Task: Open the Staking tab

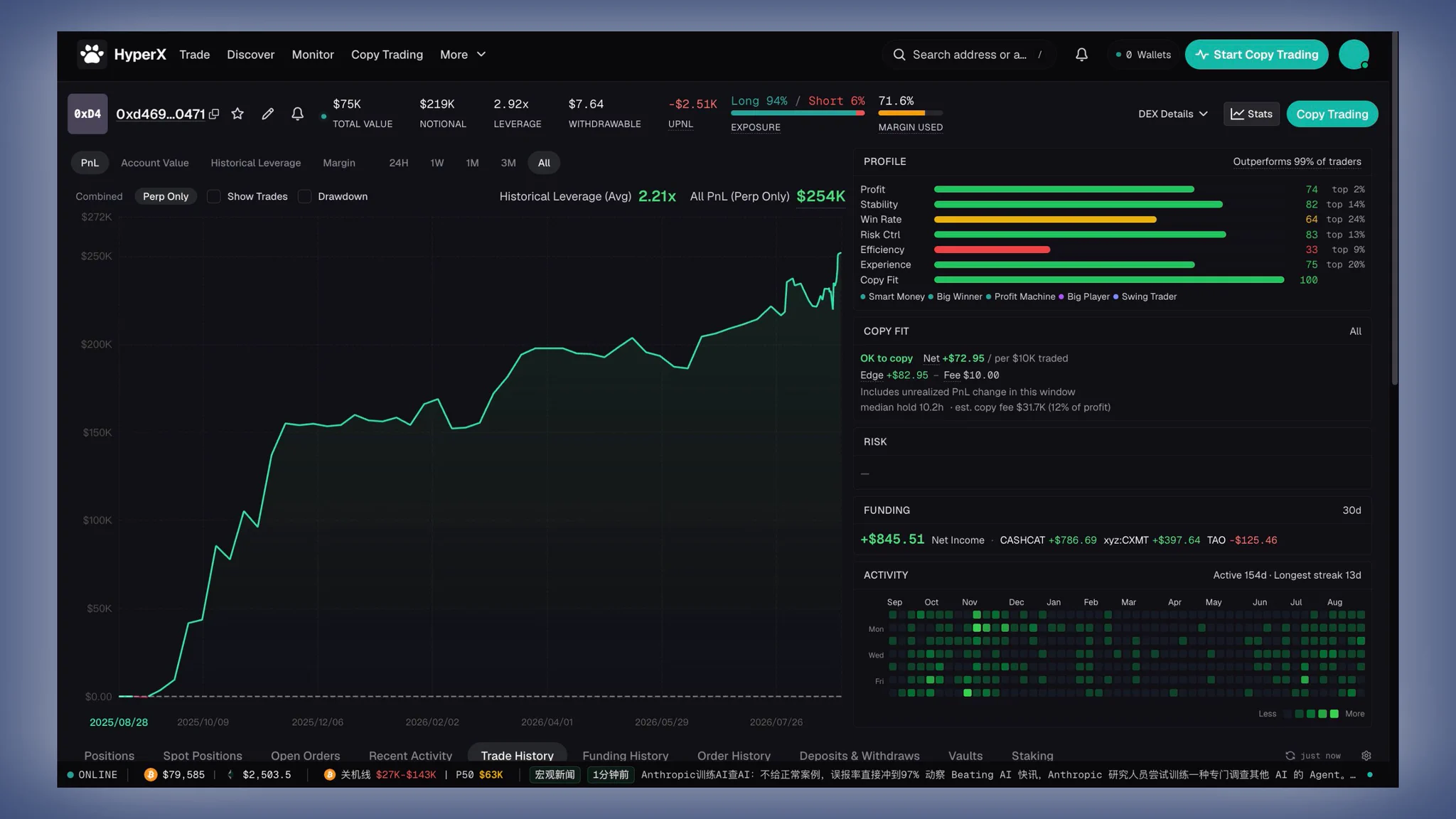Action: pos(1032,756)
